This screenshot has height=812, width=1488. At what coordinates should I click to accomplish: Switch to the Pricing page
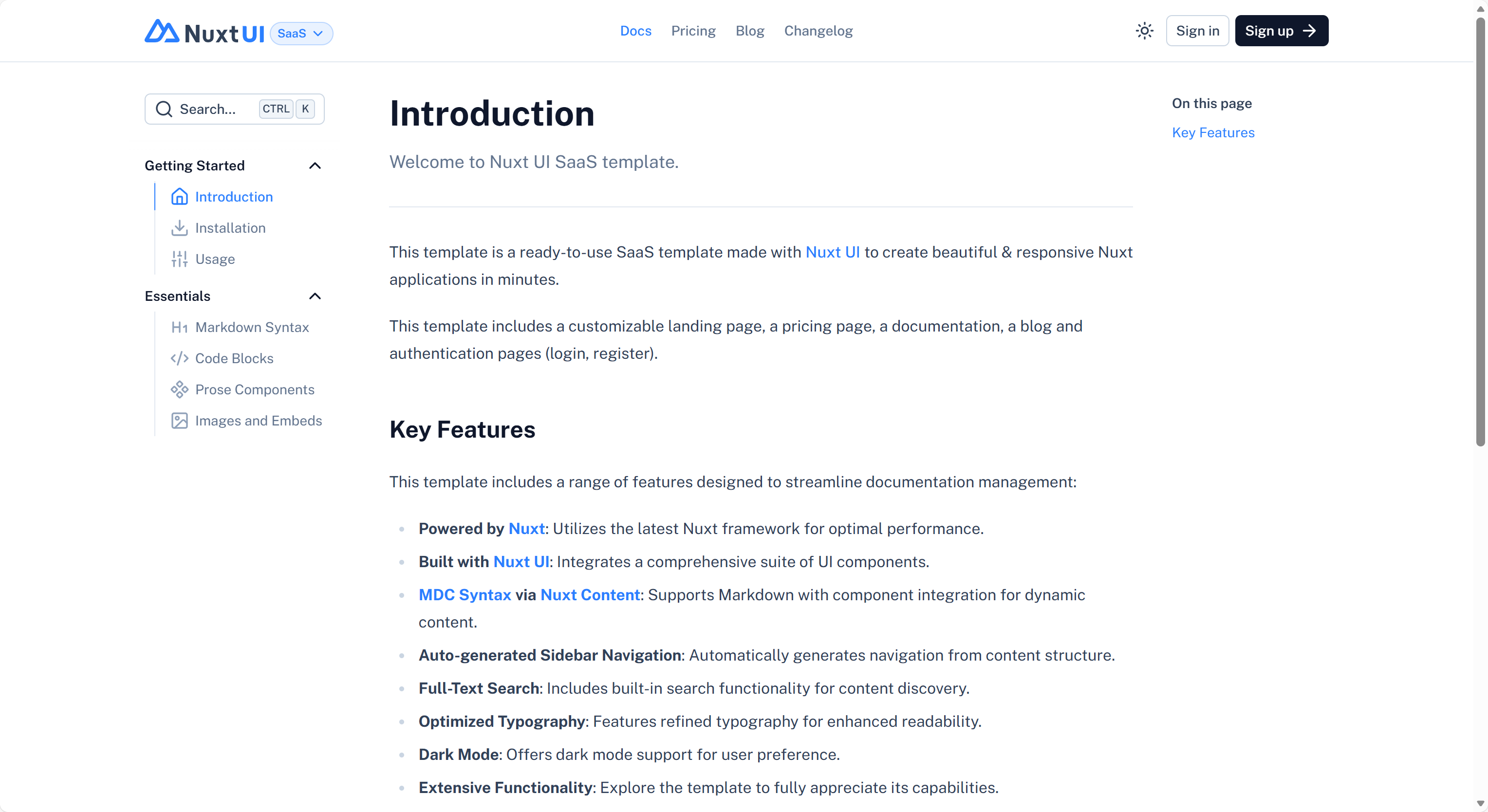click(x=693, y=31)
